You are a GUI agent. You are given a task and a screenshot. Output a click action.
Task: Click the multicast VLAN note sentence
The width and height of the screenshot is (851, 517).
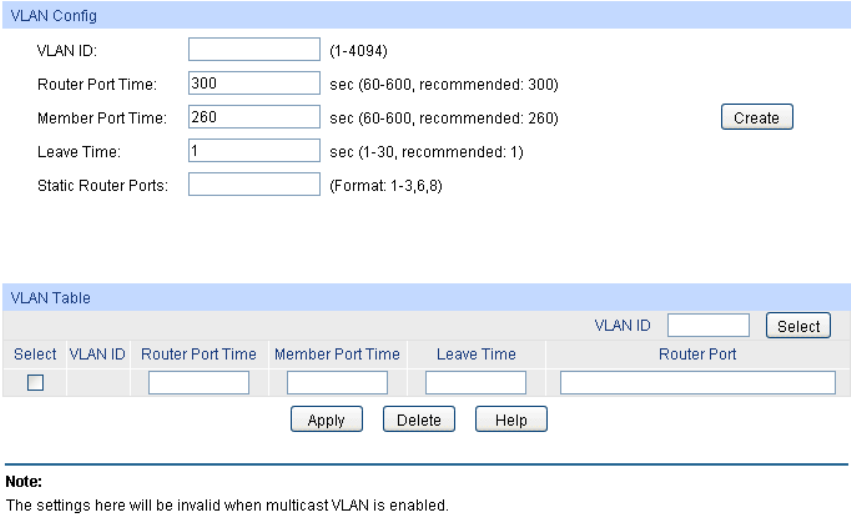click(x=227, y=505)
